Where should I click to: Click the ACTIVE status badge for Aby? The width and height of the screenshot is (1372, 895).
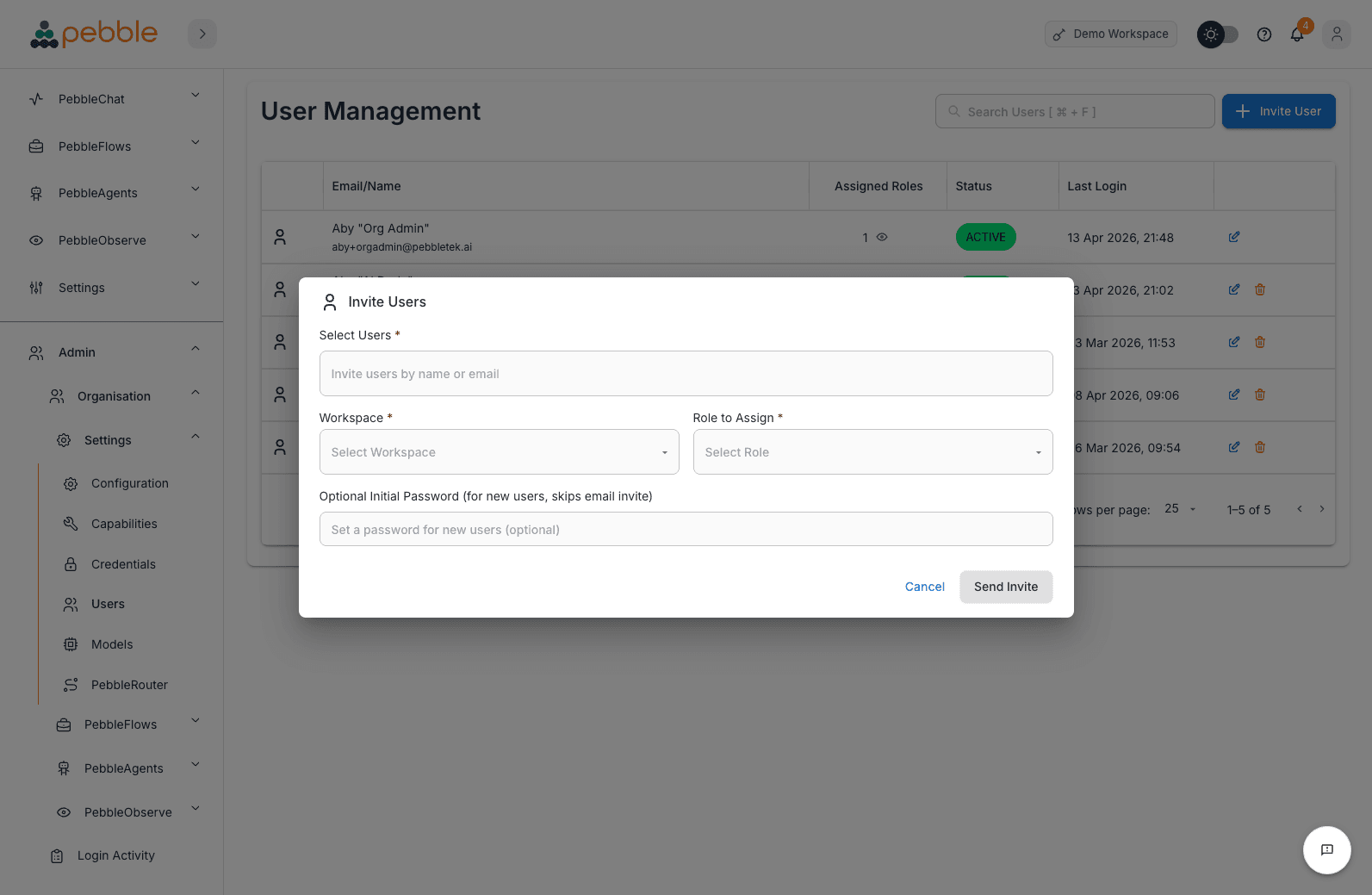tap(985, 237)
